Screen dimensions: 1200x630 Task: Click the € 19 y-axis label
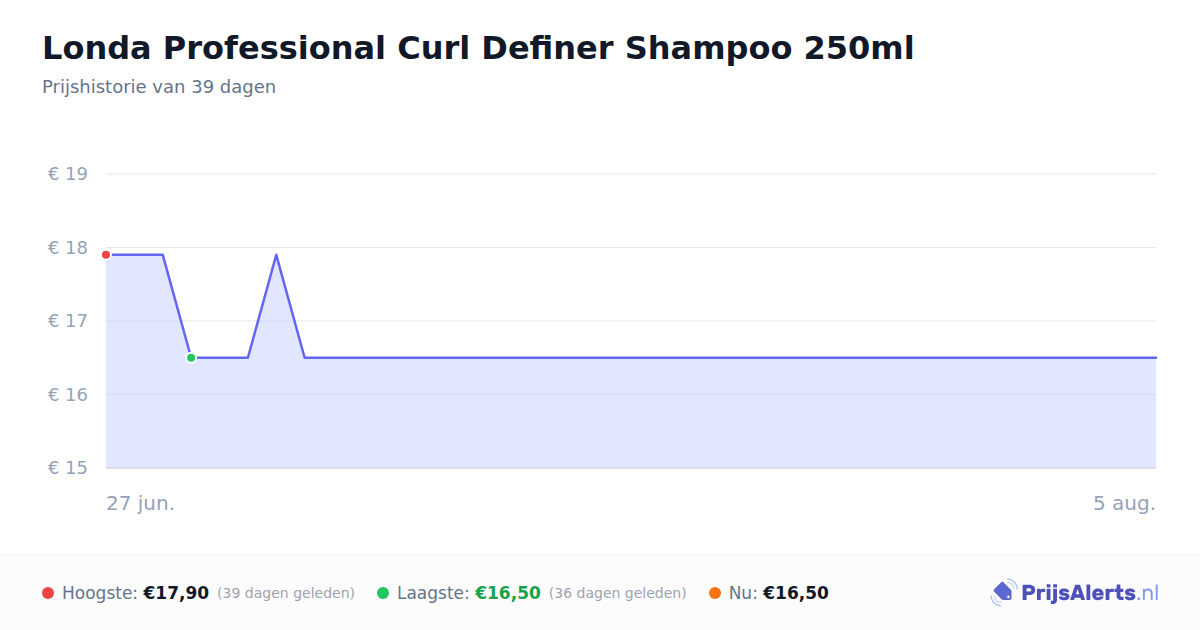point(68,174)
